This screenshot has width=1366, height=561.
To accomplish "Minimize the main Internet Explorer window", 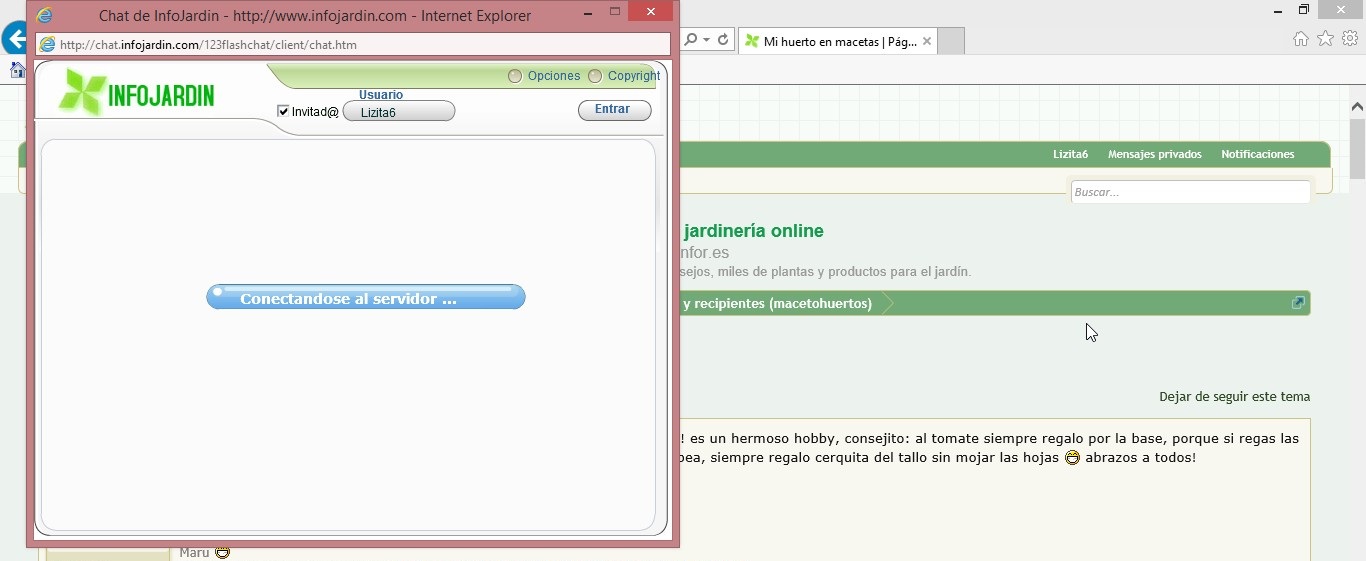I will 1278,10.
